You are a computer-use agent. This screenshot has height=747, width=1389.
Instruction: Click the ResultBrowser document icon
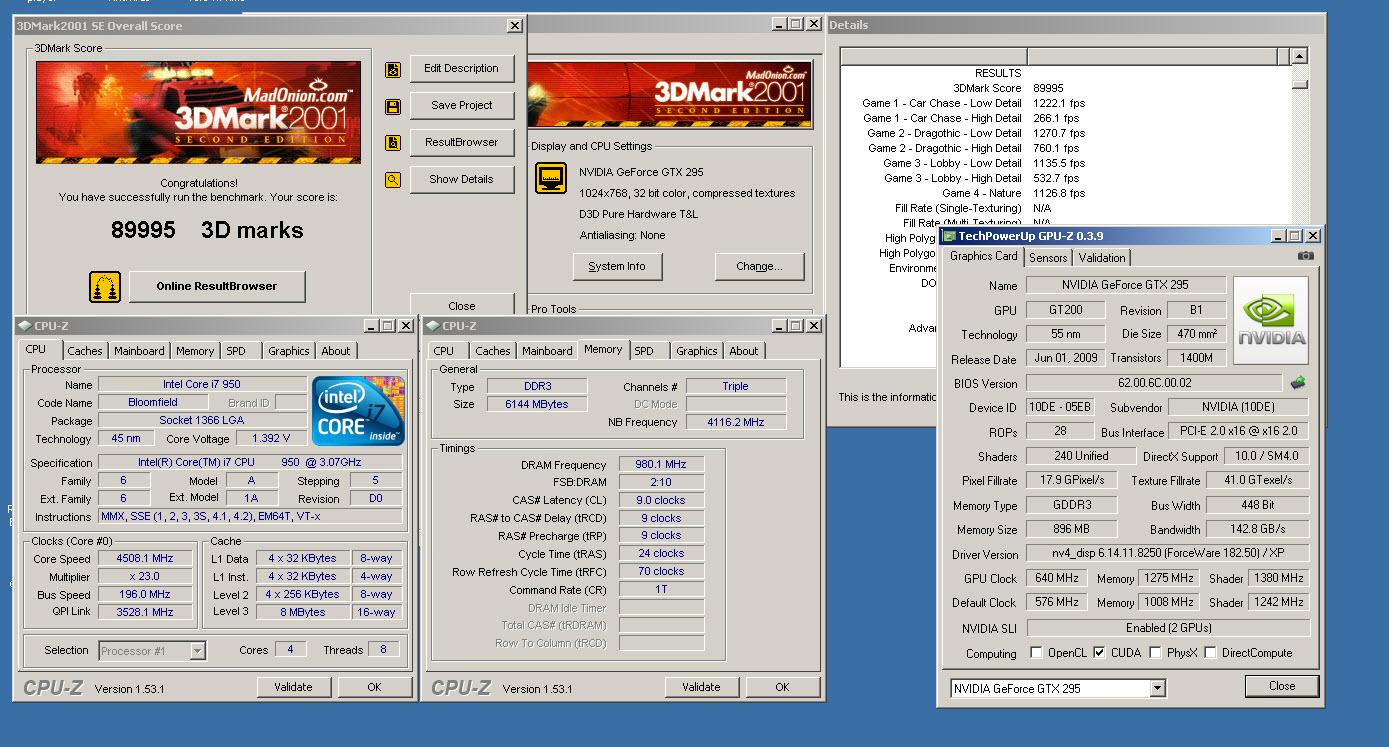(393, 143)
